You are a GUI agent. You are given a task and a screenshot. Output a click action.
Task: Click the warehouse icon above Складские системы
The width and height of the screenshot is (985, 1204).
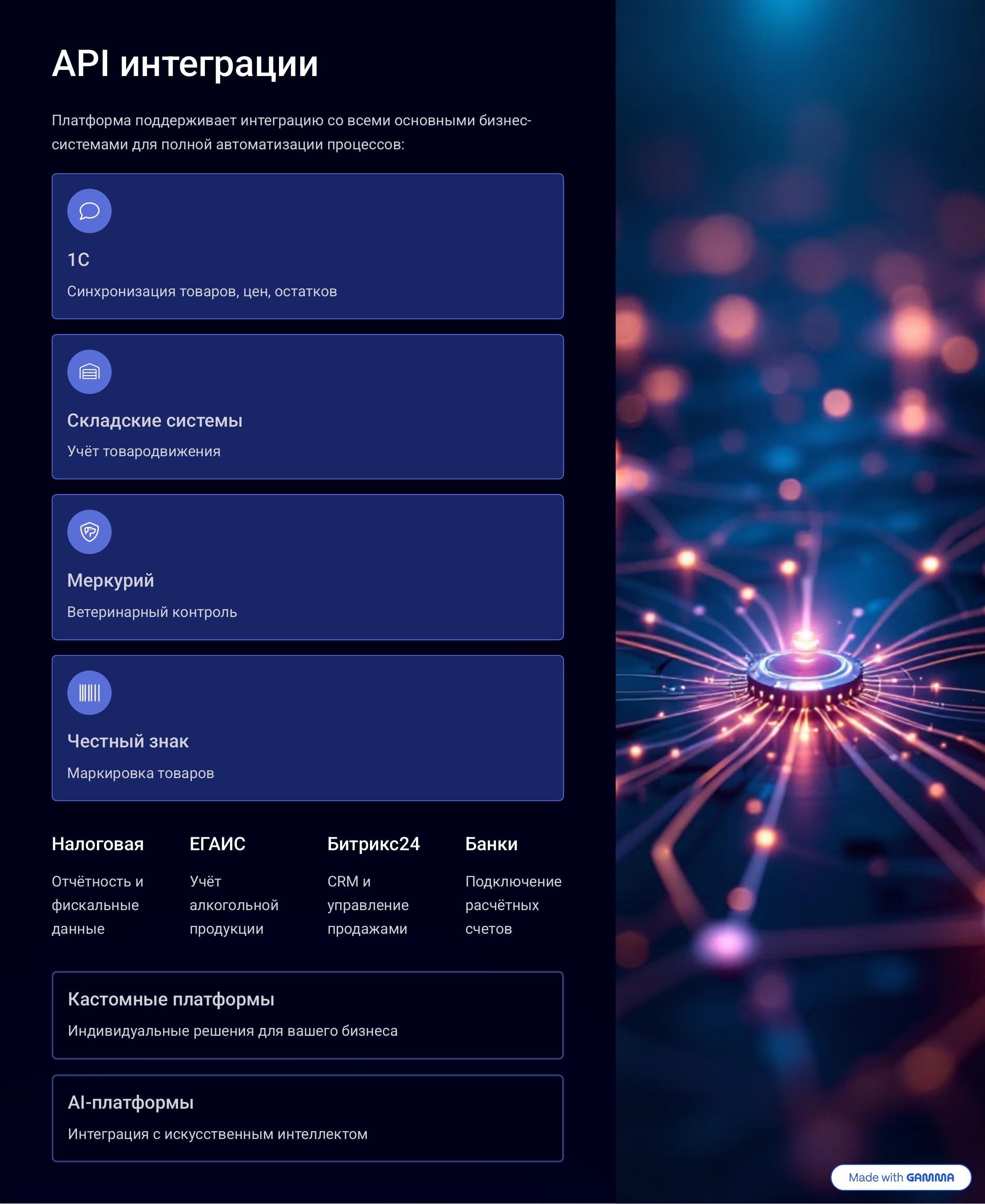pos(89,372)
